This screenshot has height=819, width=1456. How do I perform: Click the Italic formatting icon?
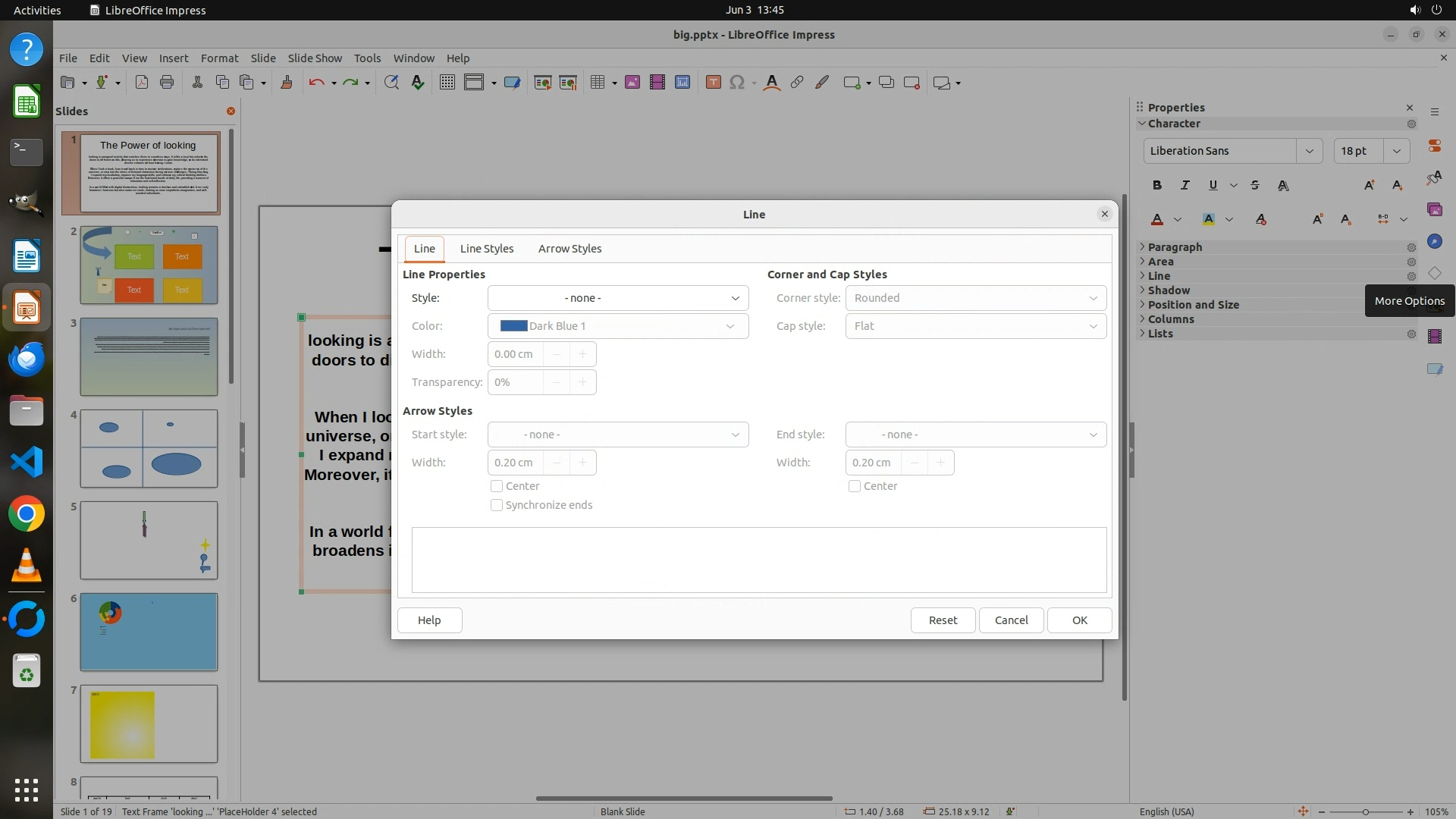[1185, 185]
